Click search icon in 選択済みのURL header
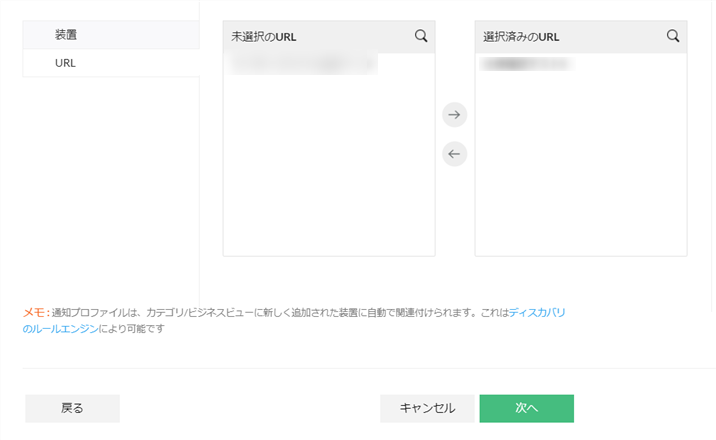The width and height of the screenshot is (716, 440). 673,36
